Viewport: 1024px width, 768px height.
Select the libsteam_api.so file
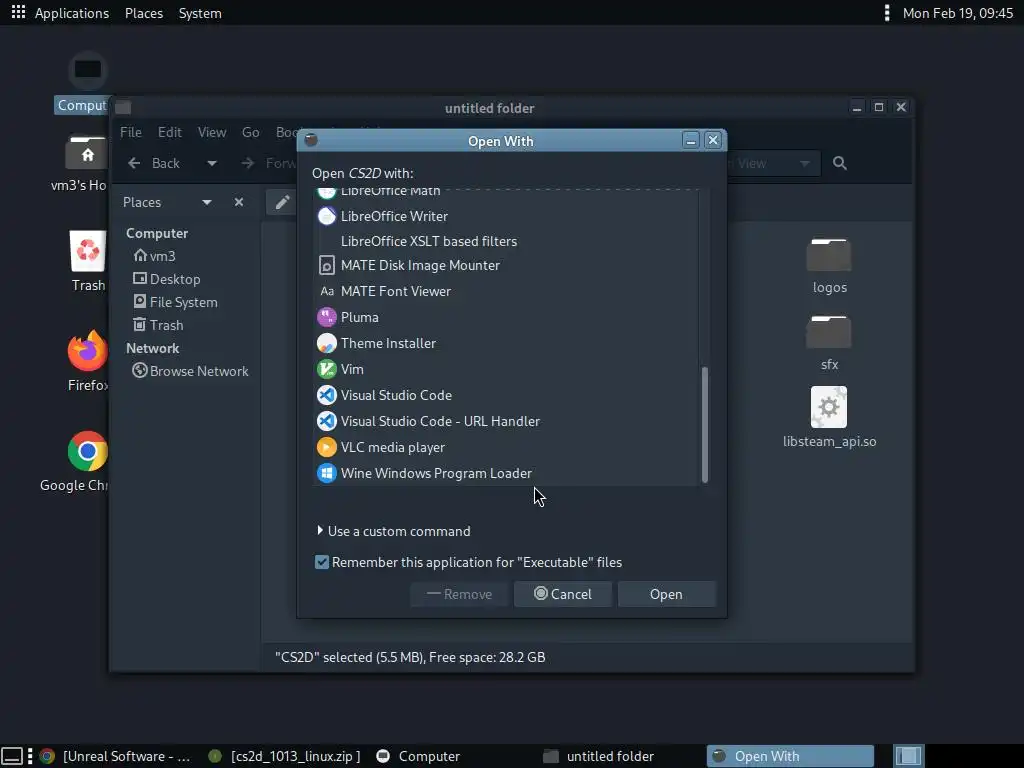click(x=829, y=417)
